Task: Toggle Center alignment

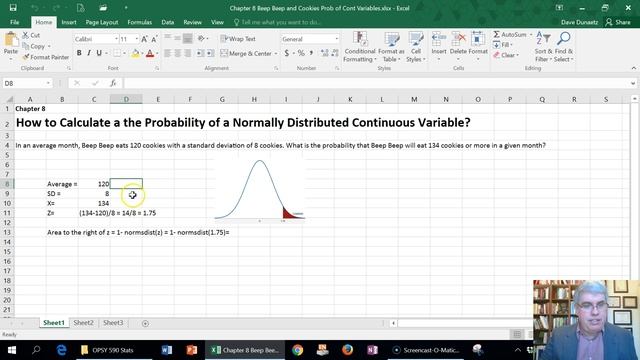Action: 178,53
